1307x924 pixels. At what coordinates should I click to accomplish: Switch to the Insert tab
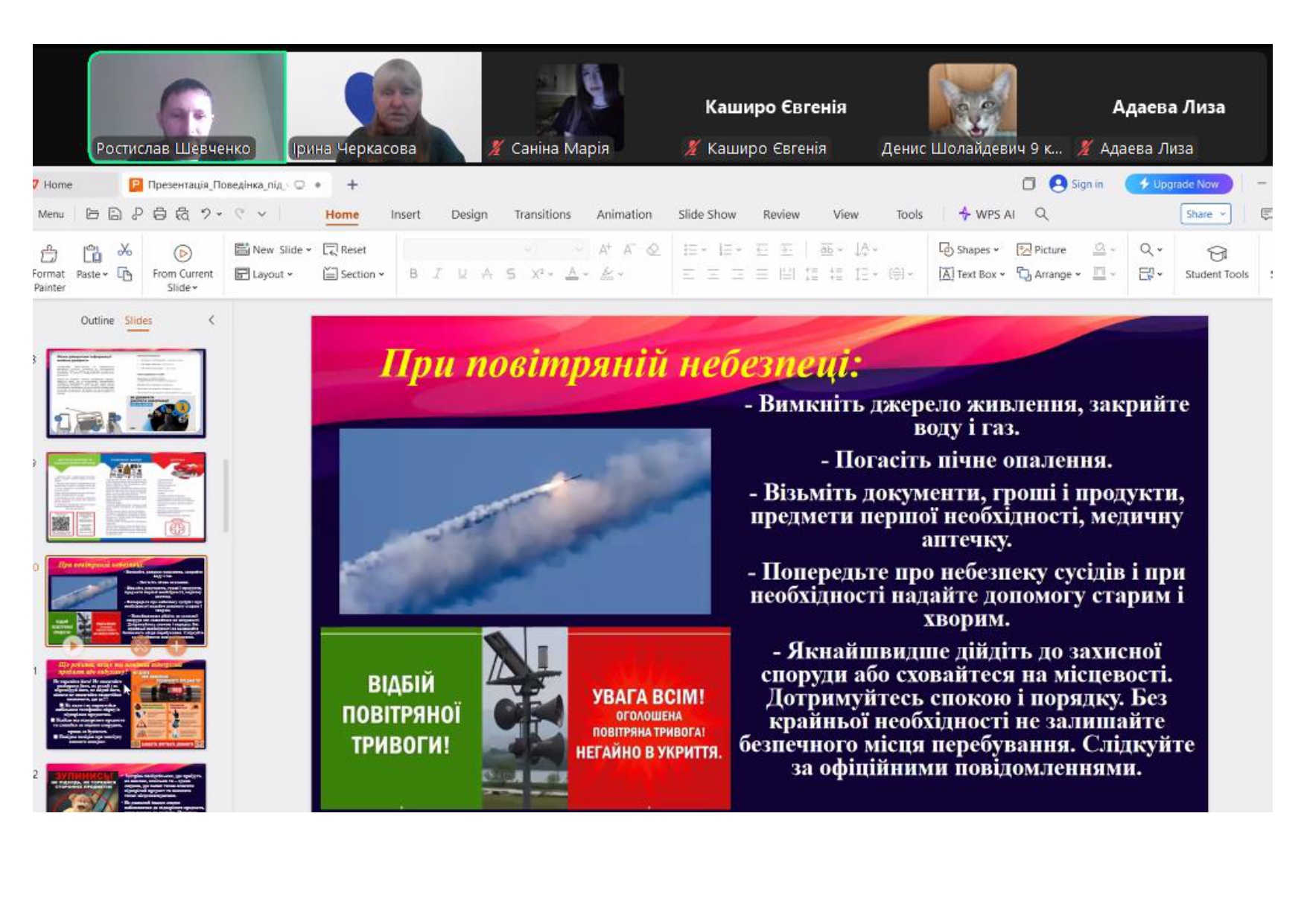click(x=406, y=214)
